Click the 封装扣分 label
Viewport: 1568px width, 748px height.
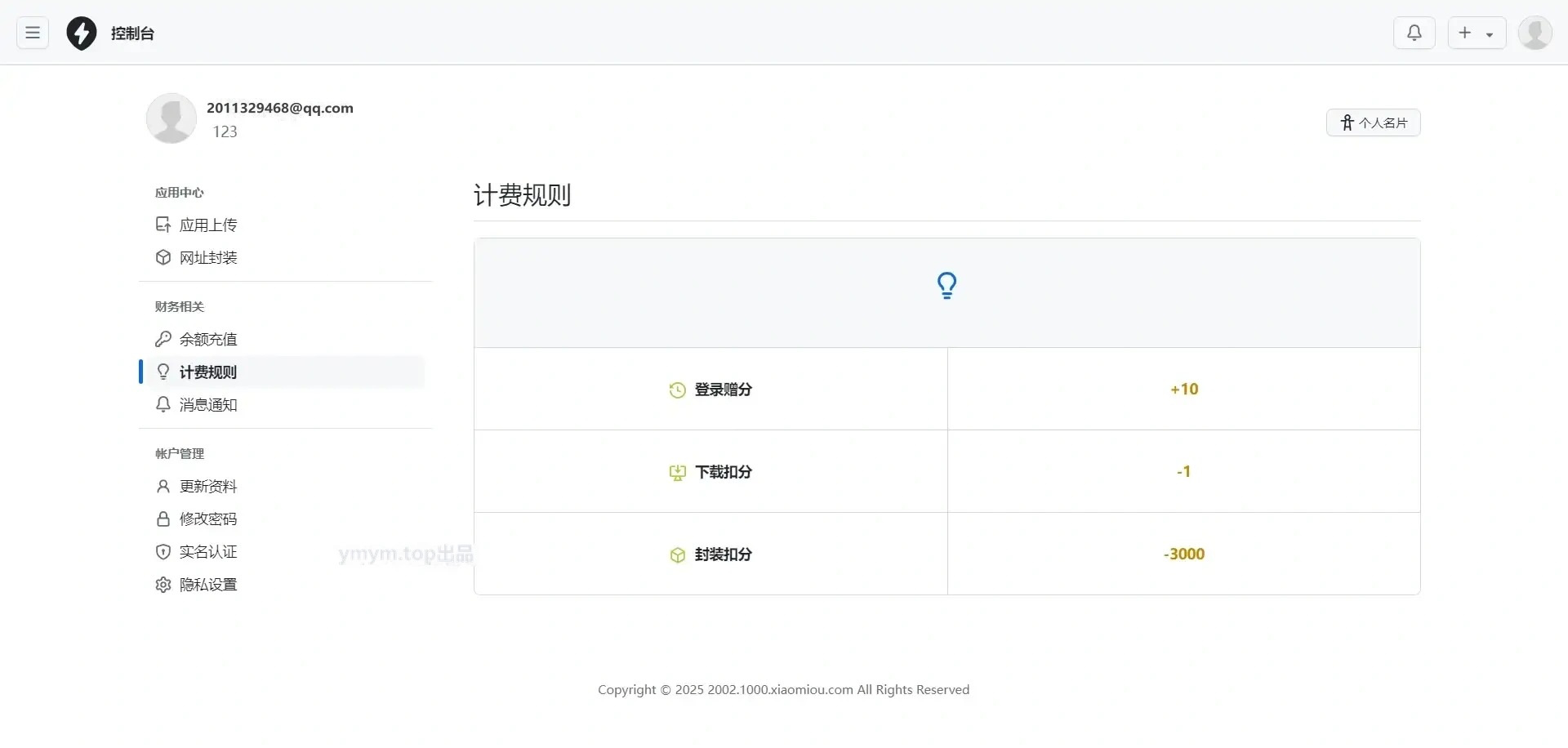point(724,554)
